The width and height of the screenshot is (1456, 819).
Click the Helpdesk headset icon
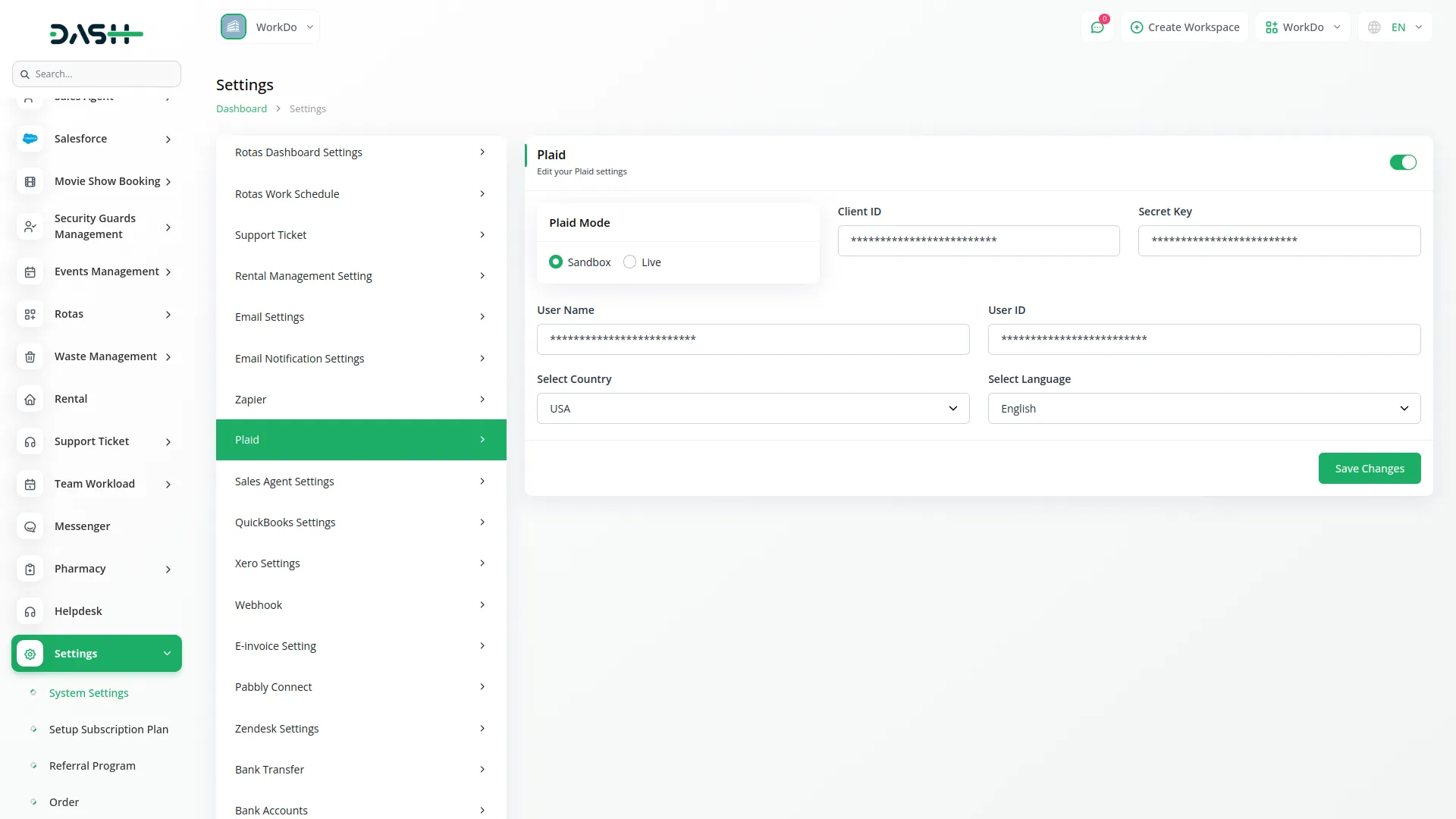(x=30, y=611)
